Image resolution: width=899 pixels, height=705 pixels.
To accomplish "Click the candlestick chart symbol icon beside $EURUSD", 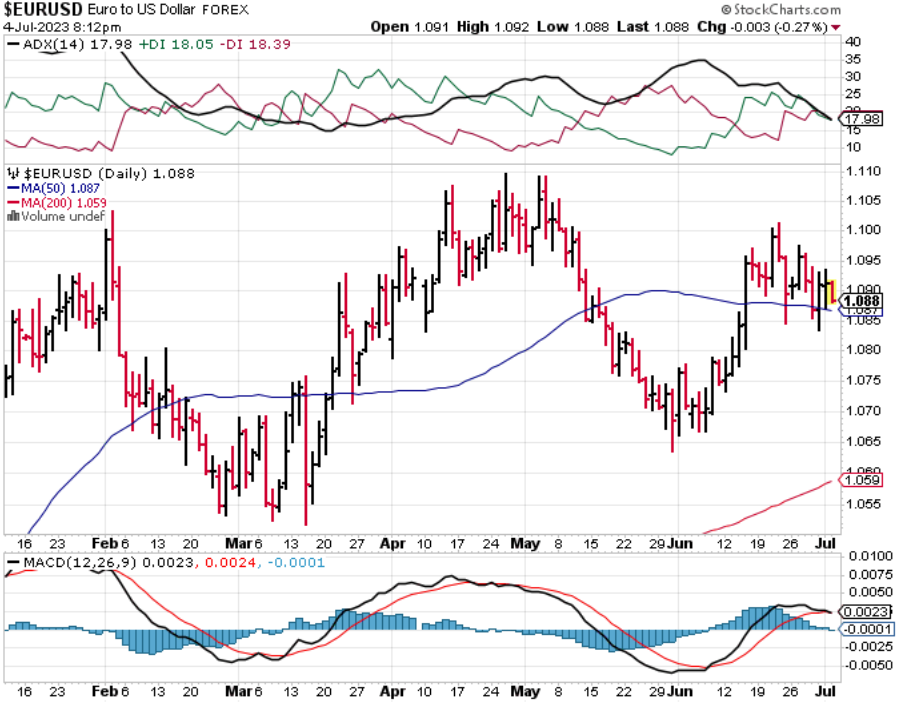I will [13, 172].
